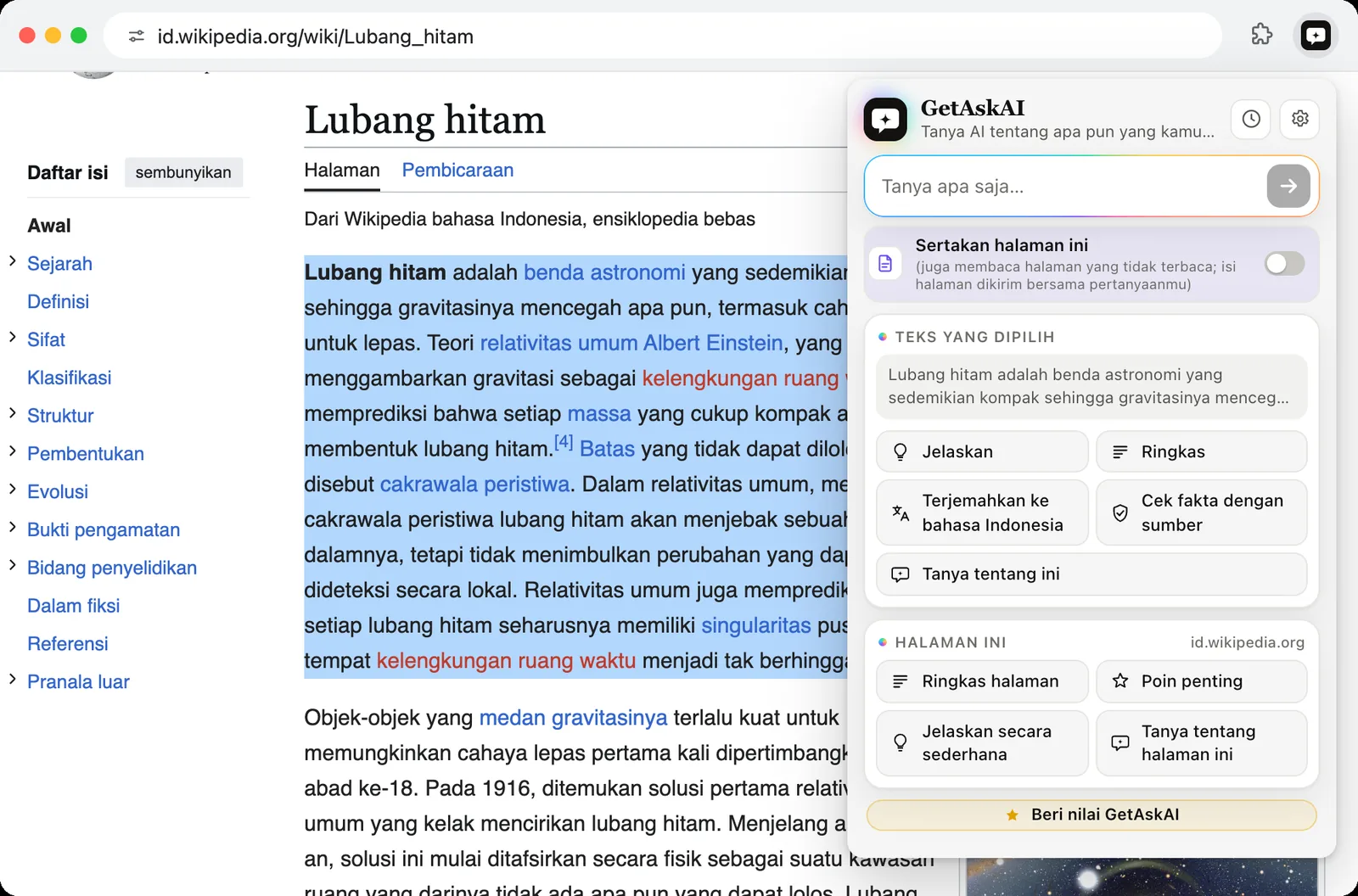Choose Terjemahkan ke bahasa Indonesia
1358x896 pixels.
point(982,512)
